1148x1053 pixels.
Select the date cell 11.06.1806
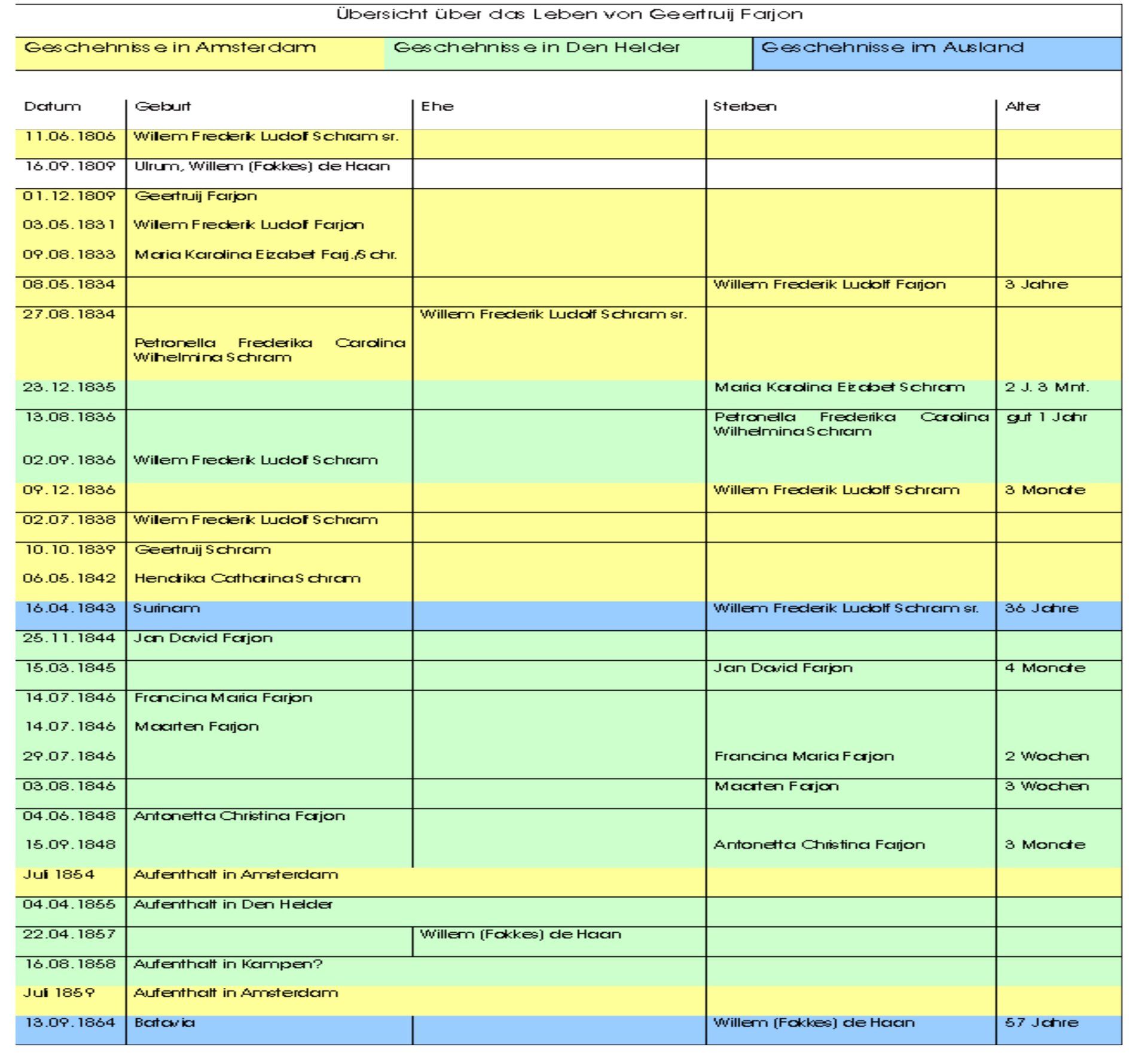coord(69,137)
